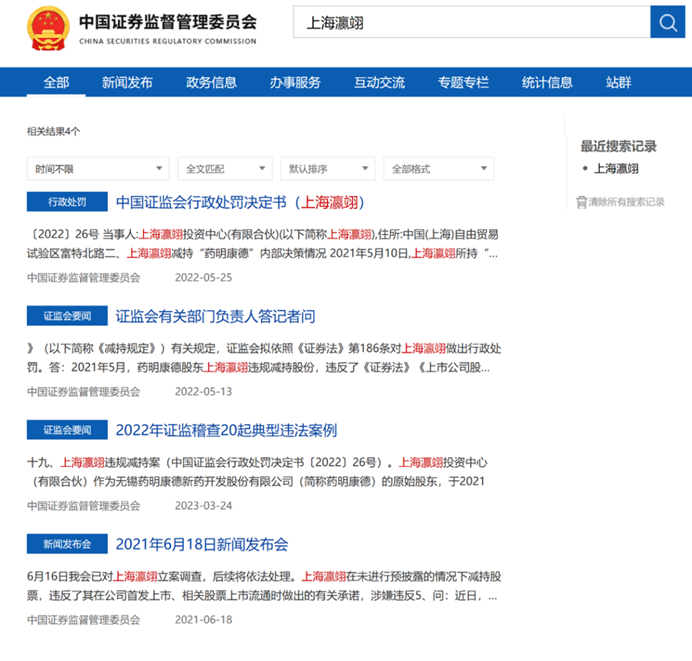Switch to the 专题专栏 tab
This screenshot has width=692, height=661.
[463, 82]
